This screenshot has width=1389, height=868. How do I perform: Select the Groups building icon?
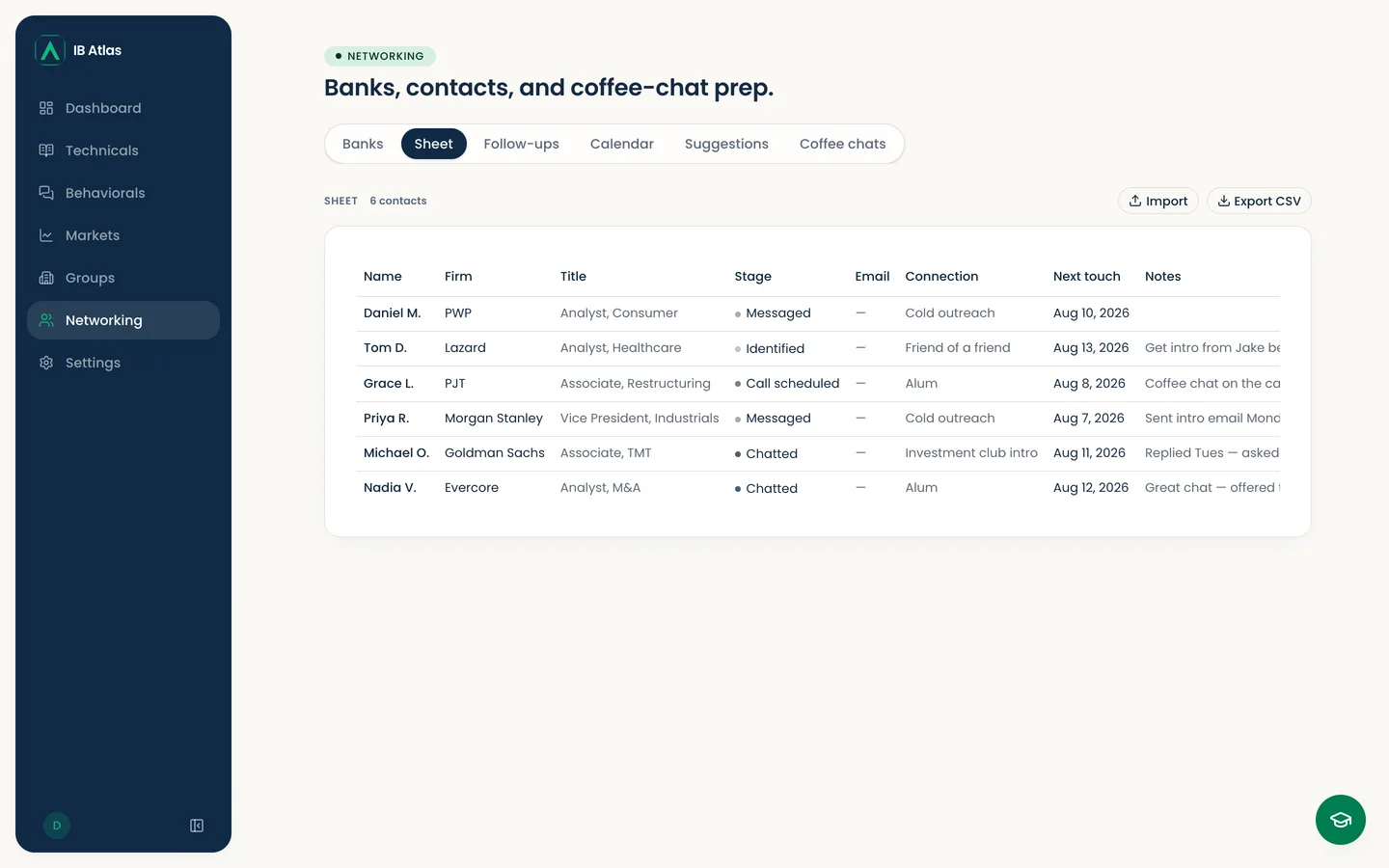point(46,278)
